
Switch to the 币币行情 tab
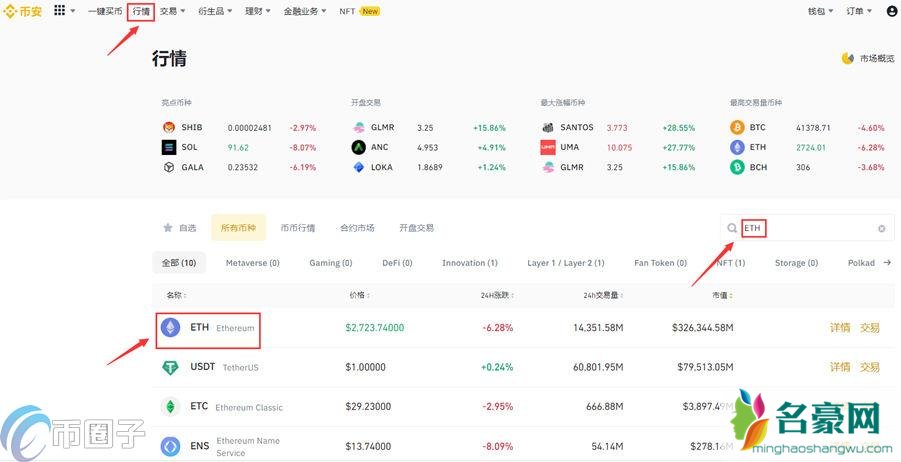[298, 228]
